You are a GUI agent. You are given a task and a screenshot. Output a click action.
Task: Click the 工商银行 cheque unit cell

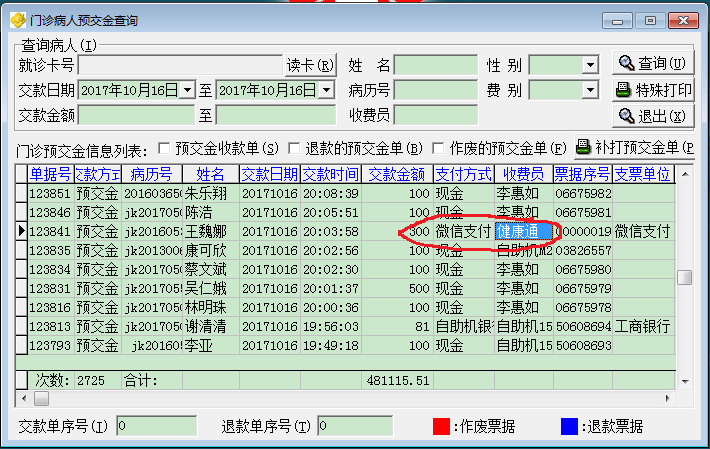(x=643, y=327)
